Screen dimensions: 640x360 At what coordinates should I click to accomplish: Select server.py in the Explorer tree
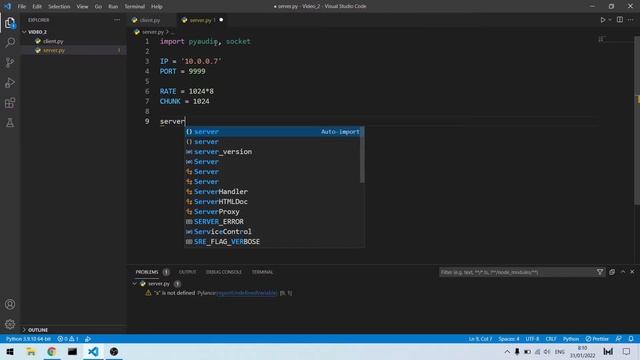click(x=54, y=51)
